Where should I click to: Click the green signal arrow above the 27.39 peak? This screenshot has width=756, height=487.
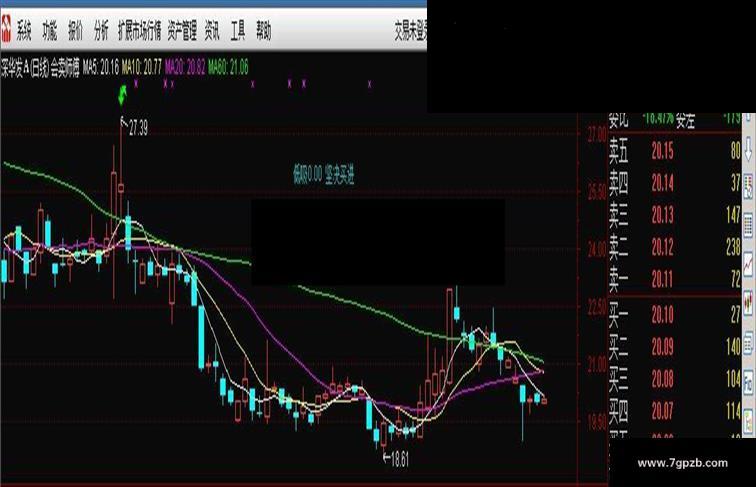tap(122, 95)
